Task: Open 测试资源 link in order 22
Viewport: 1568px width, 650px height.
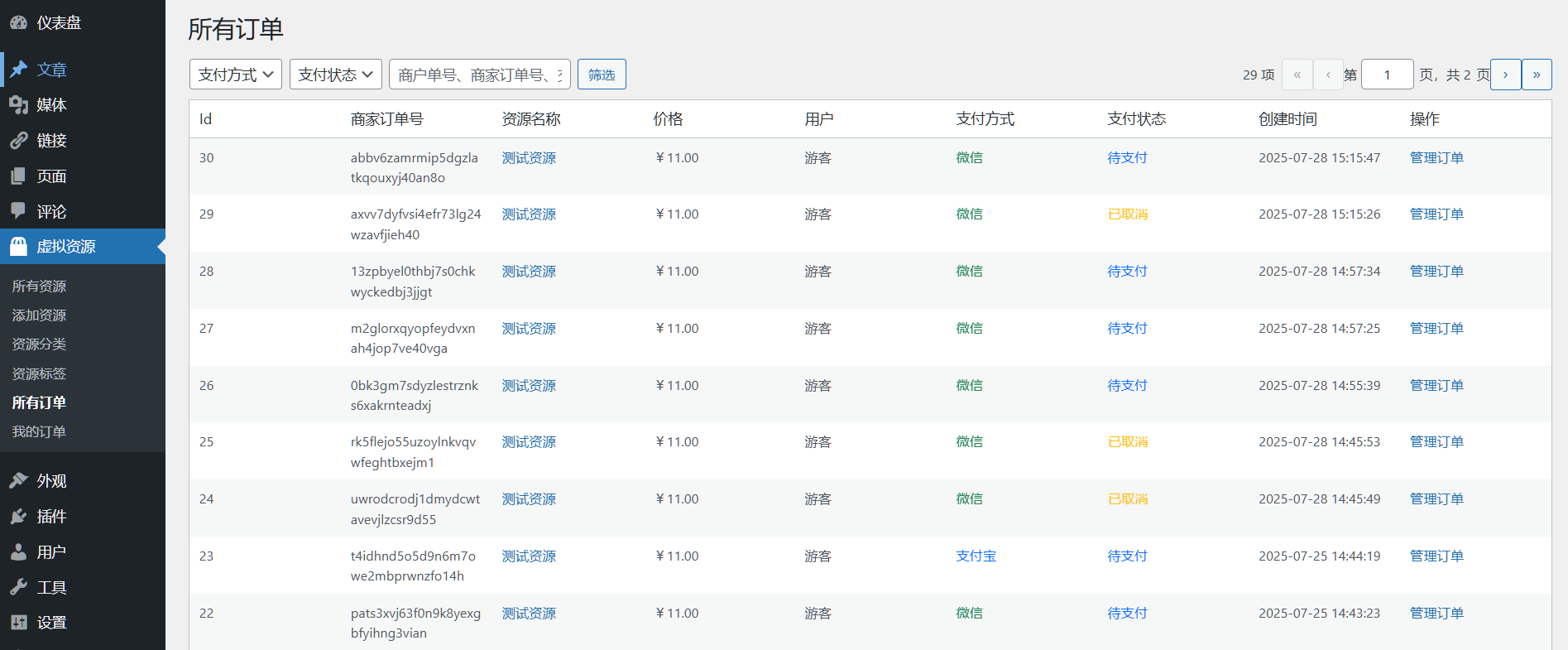Action: 529,613
